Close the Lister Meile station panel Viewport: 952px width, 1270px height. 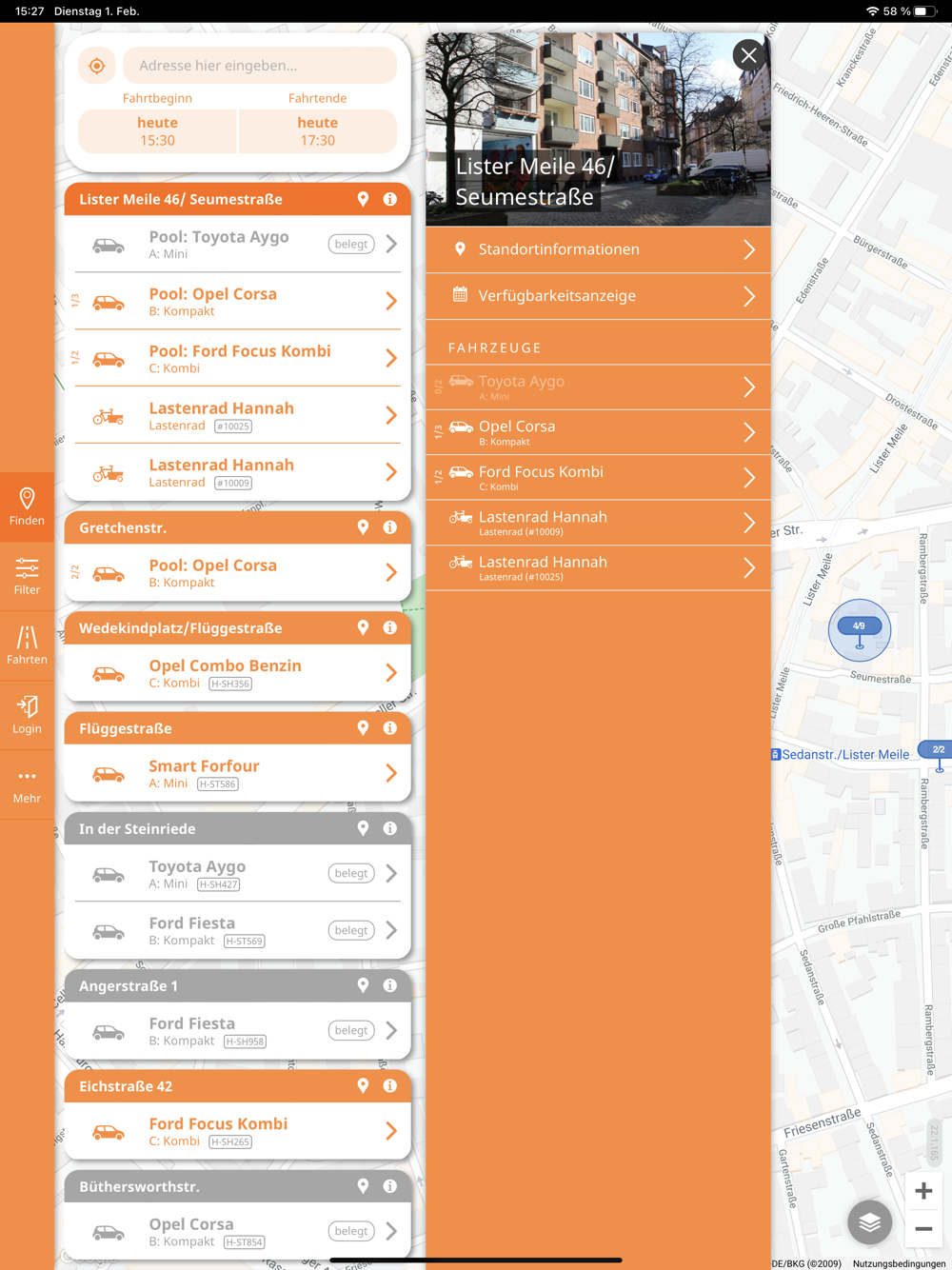click(x=749, y=55)
